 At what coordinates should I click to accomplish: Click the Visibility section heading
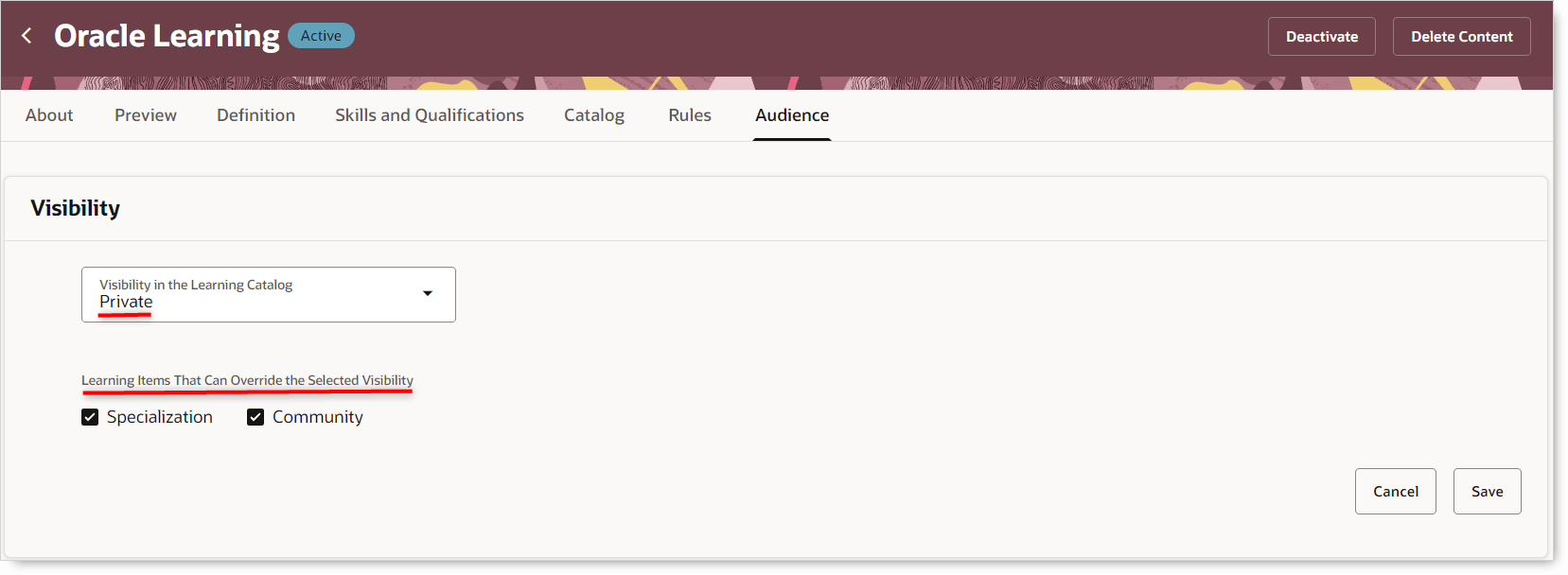coord(75,208)
